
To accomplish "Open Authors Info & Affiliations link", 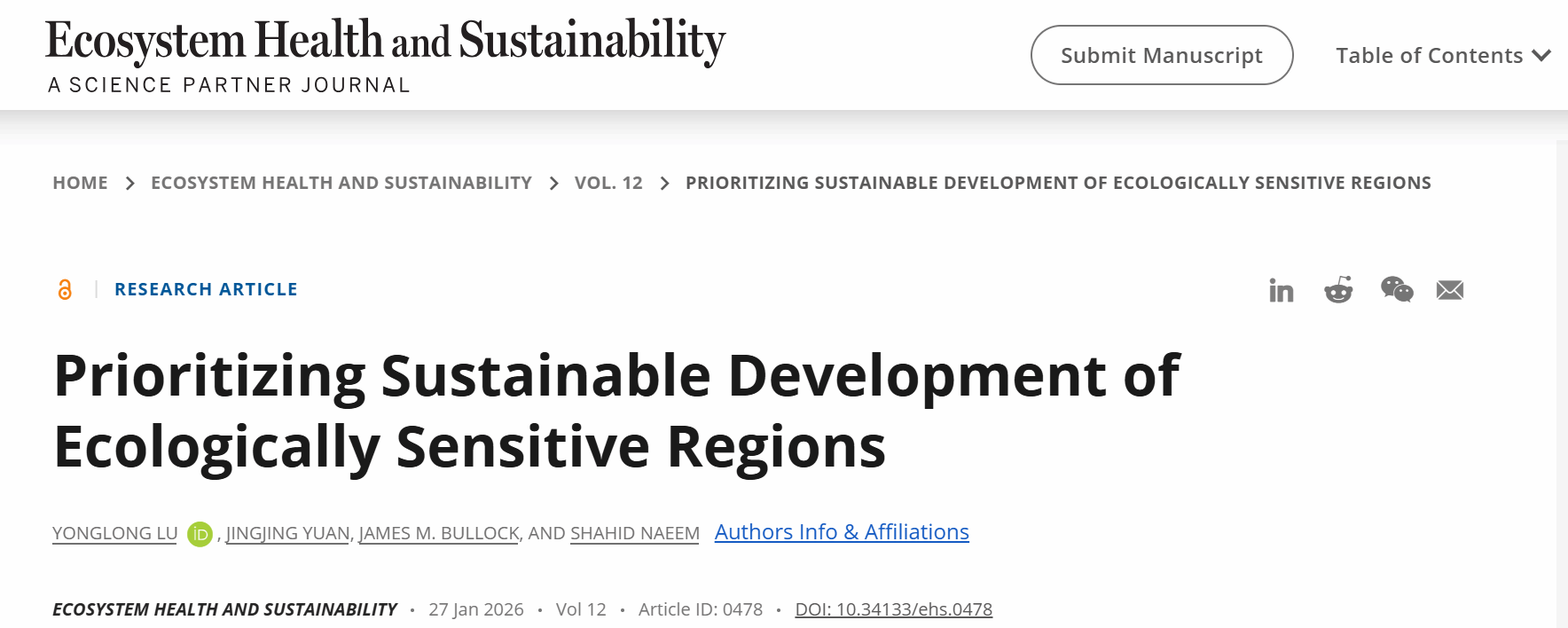I will [841, 532].
